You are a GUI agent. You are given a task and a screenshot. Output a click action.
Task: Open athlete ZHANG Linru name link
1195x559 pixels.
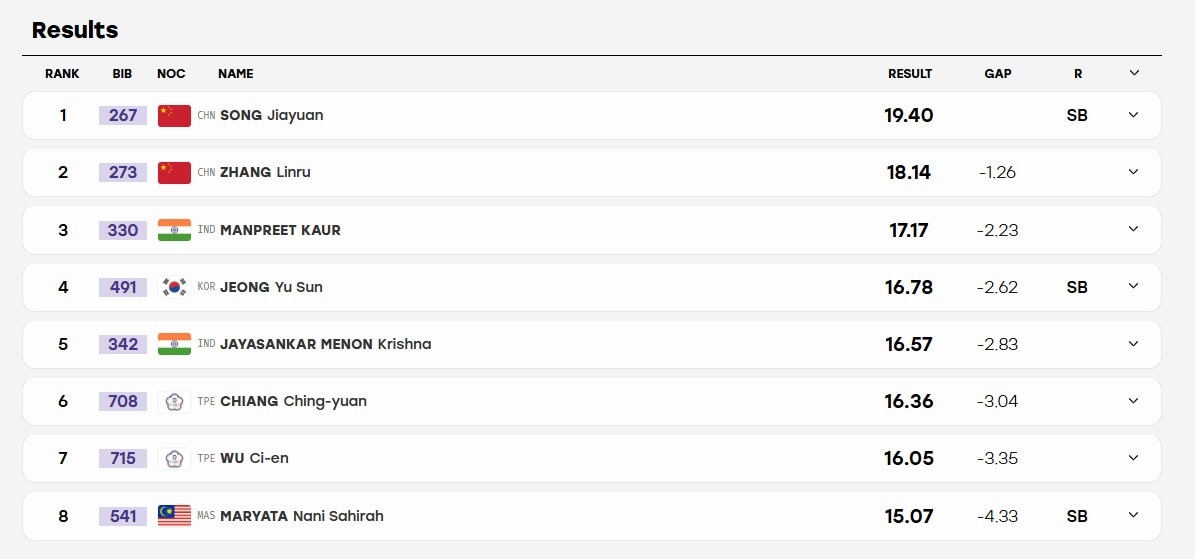tap(265, 172)
